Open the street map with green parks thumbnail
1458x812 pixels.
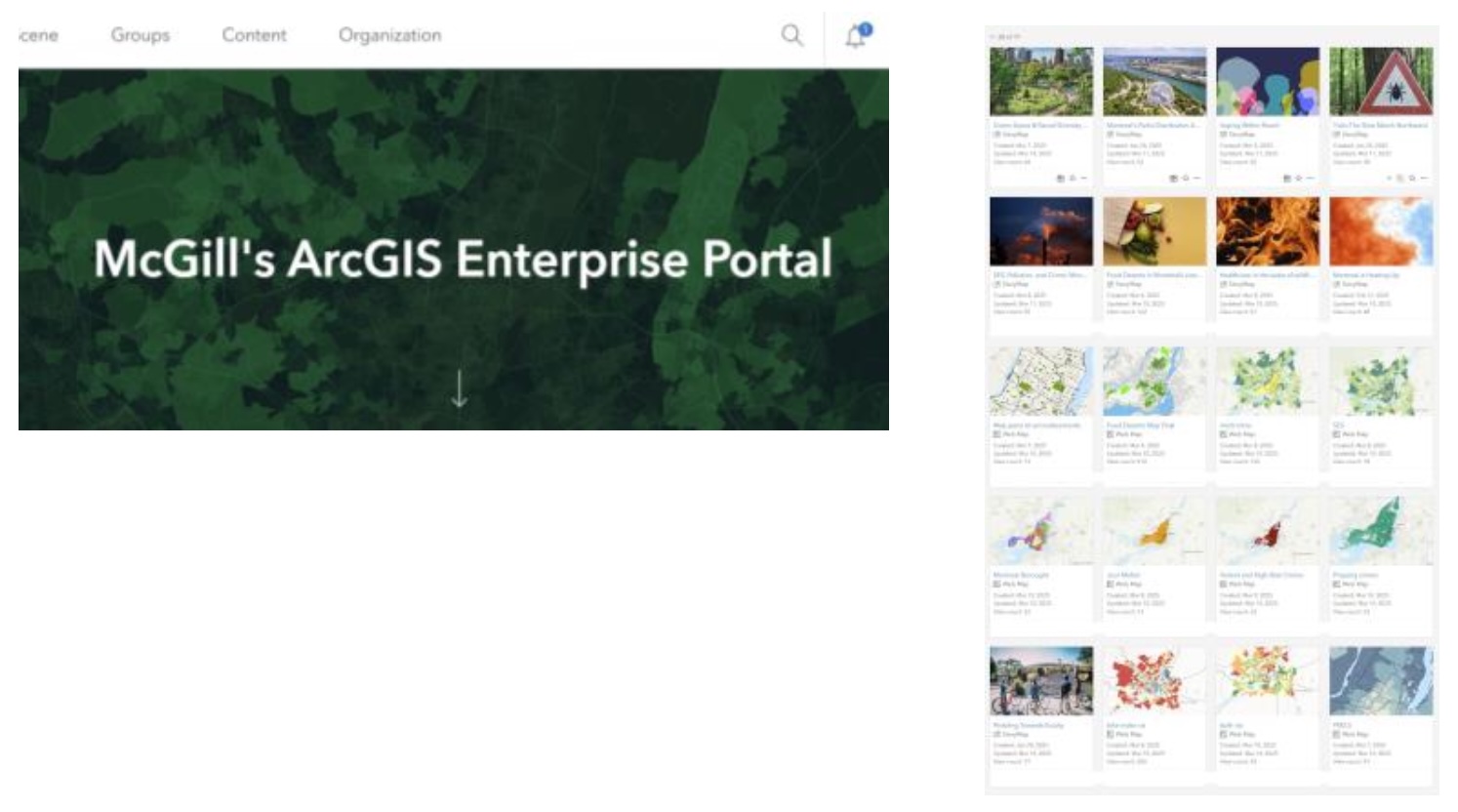point(1041,382)
